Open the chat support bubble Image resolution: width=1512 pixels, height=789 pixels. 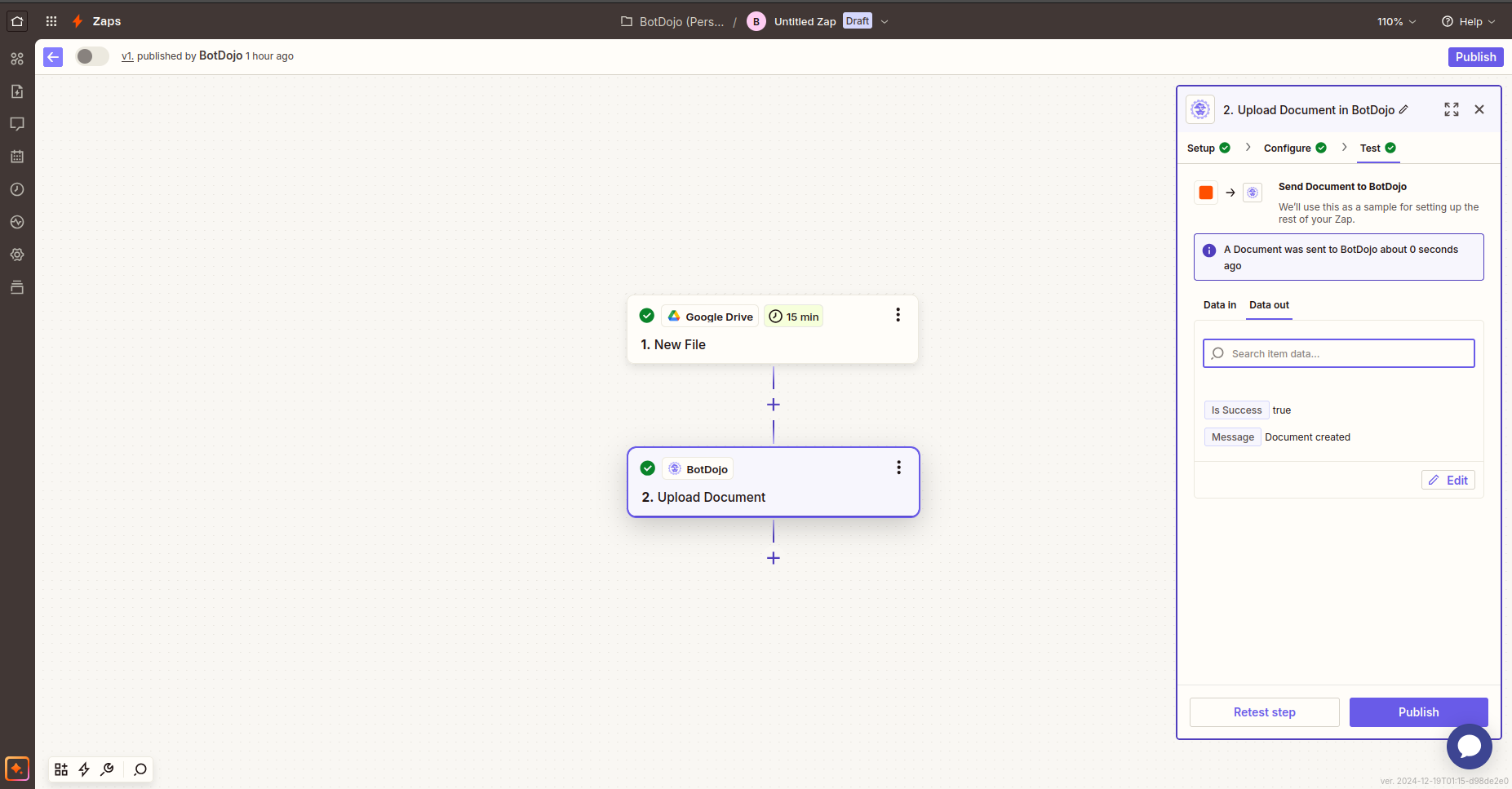[x=1470, y=746]
